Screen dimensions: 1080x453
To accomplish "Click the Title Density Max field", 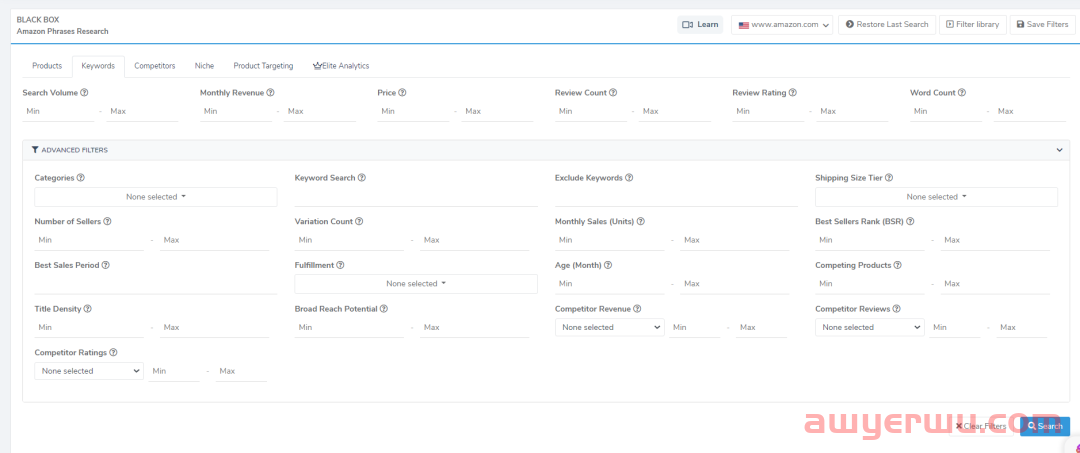I will coord(214,328).
